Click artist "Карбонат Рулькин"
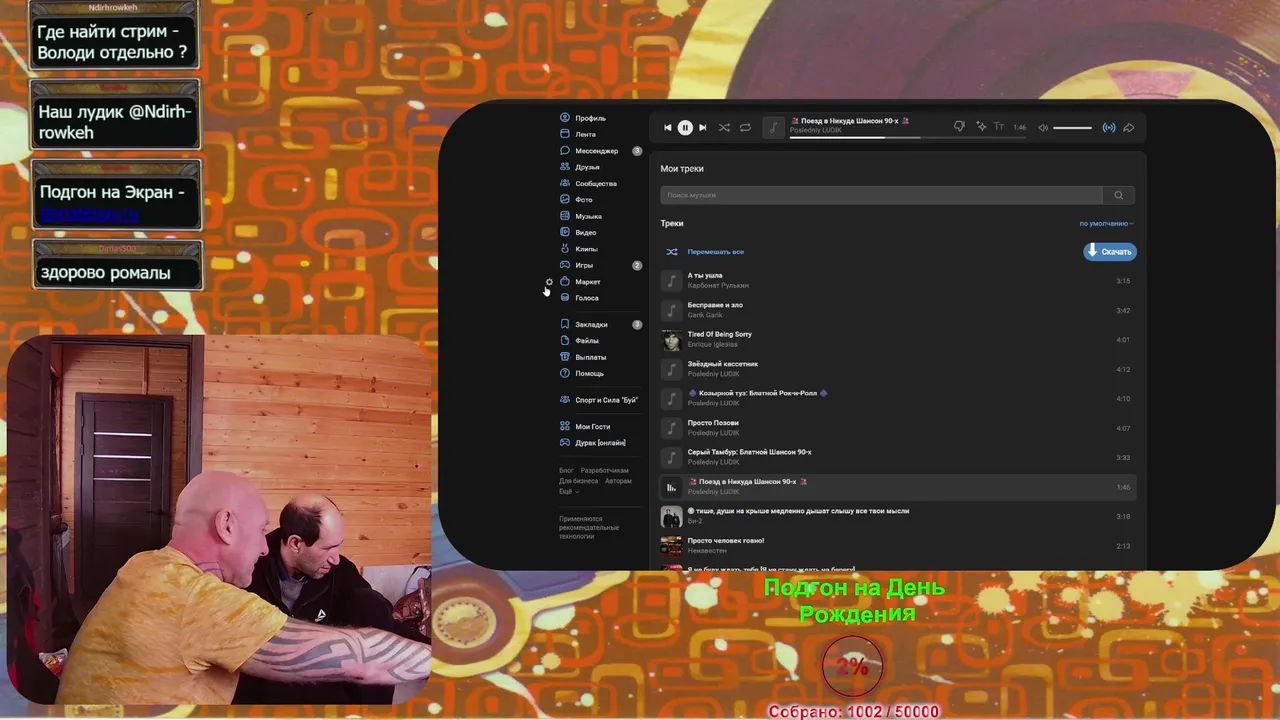 pos(718,286)
